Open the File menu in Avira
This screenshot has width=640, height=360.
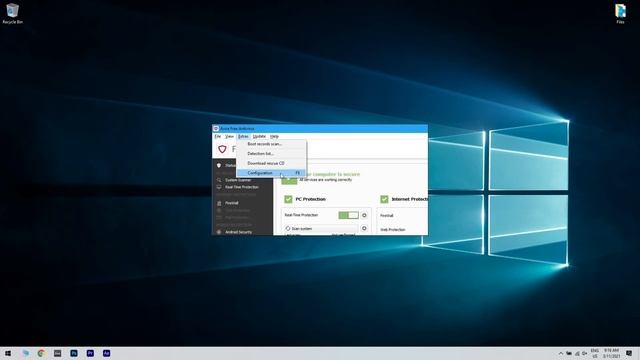tap(218, 136)
